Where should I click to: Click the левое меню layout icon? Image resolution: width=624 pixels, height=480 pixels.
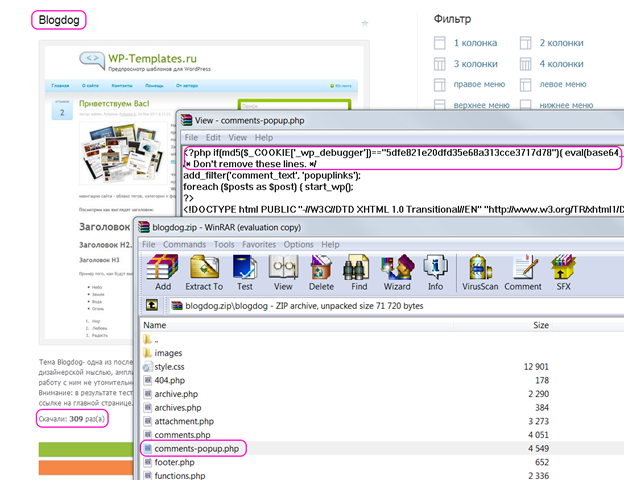coord(525,84)
